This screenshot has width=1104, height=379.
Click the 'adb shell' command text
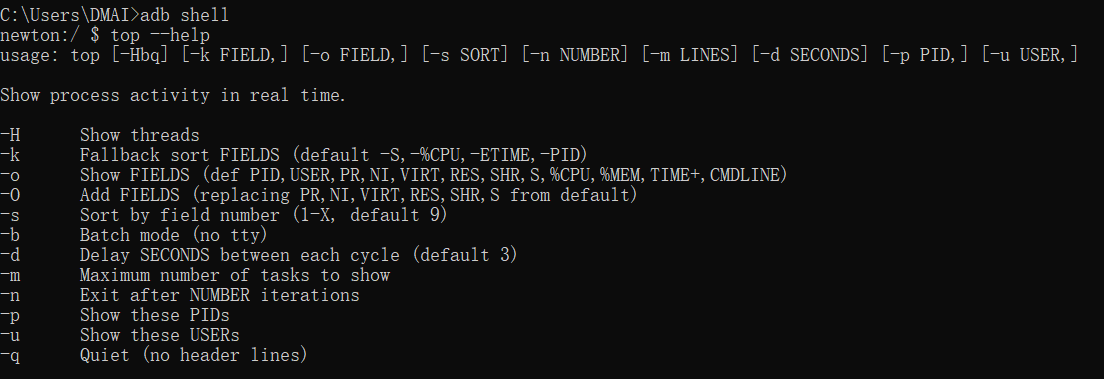point(184,15)
